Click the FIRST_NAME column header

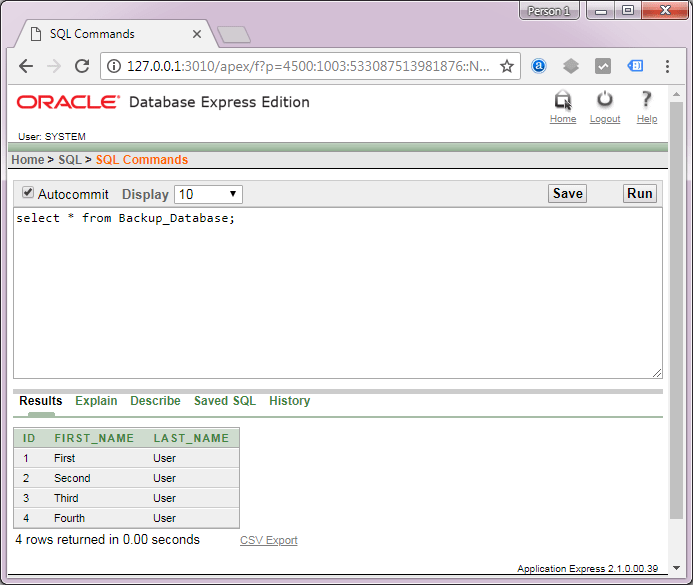pyautogui.click(x=94, y=438)
